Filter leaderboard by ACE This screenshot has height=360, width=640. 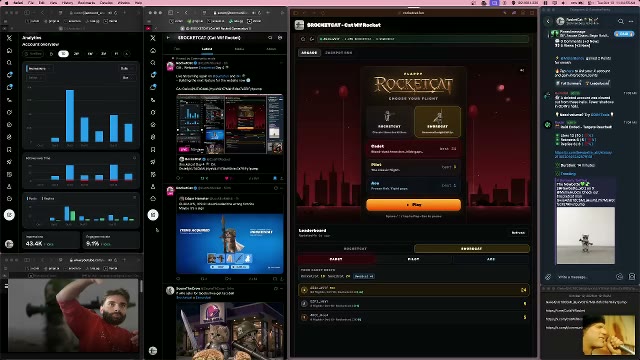coord(491,259)
